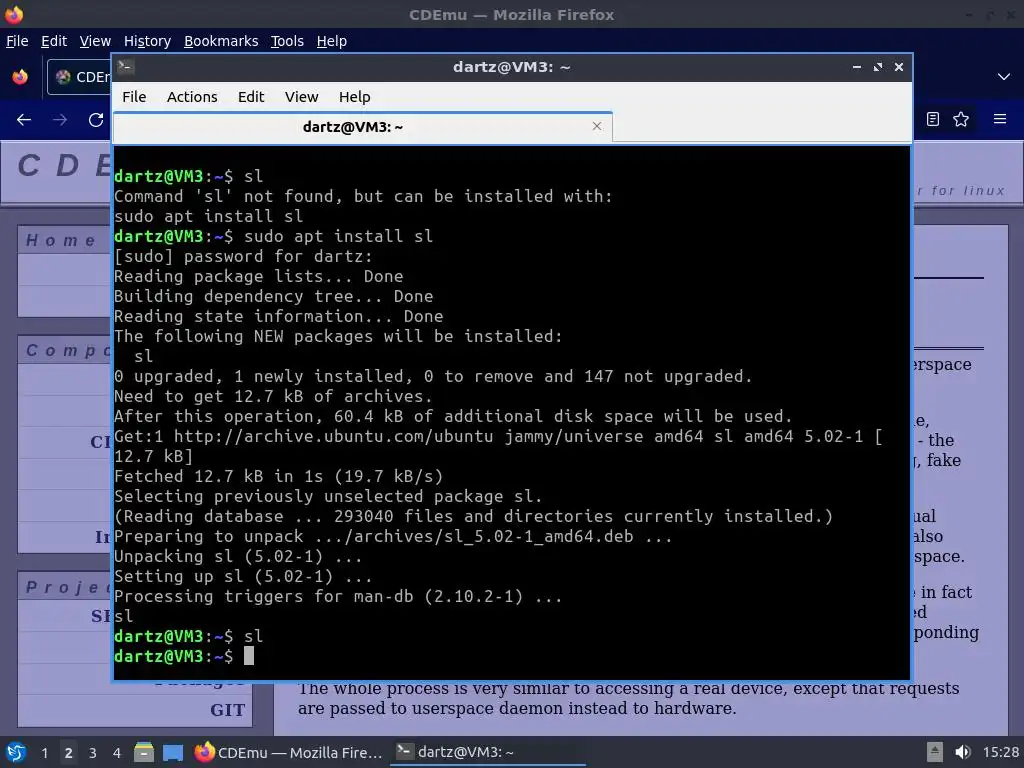The image size is (1024, 768).
Task: Click the archive.ubuntu.com URL in terminal output
Action: [333, 436]
